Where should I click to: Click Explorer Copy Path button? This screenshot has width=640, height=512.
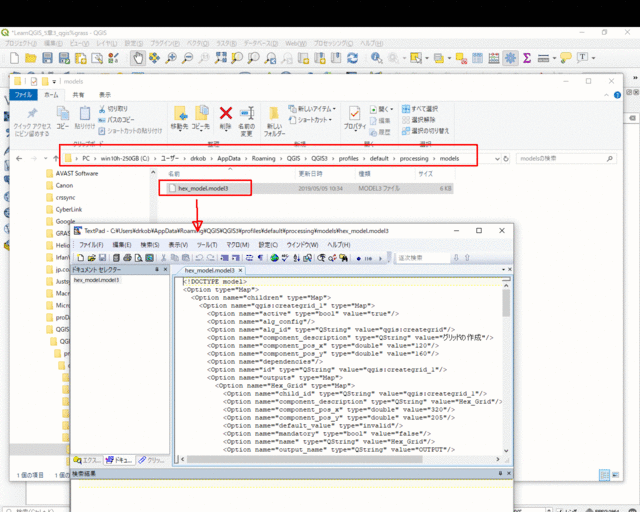(x=116, y=120)
